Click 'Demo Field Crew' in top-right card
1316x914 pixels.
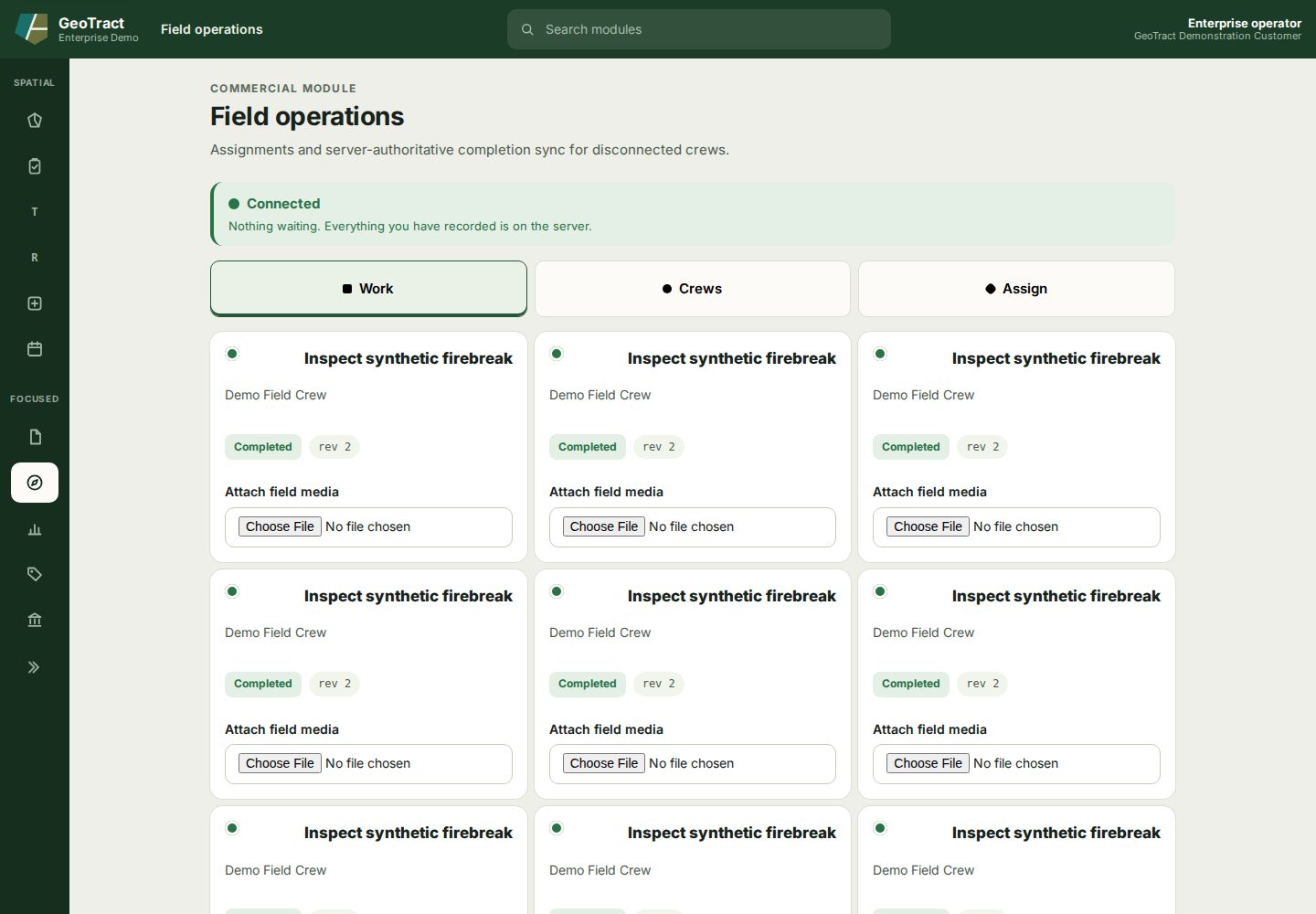pyautogui.click(x=923, y=395)
